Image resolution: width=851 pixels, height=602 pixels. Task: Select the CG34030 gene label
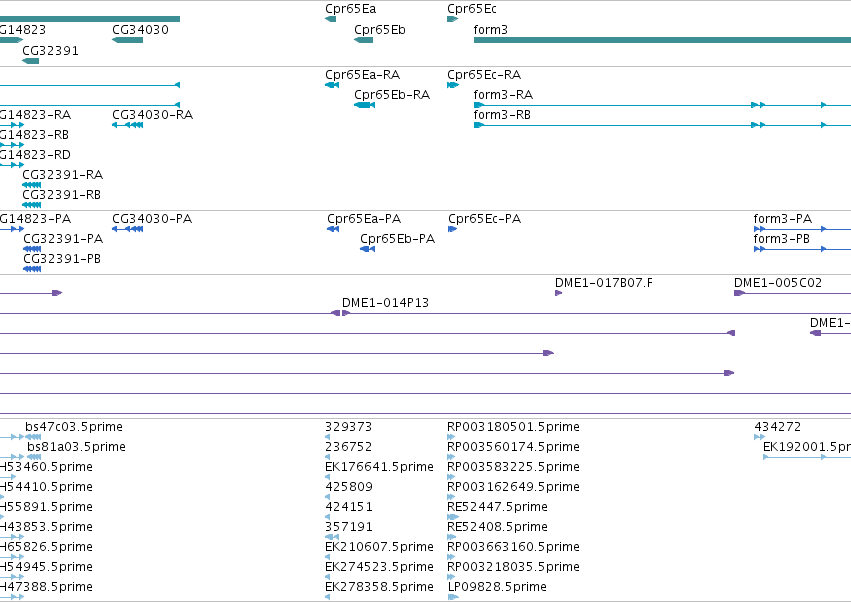[x=141, y=30]
